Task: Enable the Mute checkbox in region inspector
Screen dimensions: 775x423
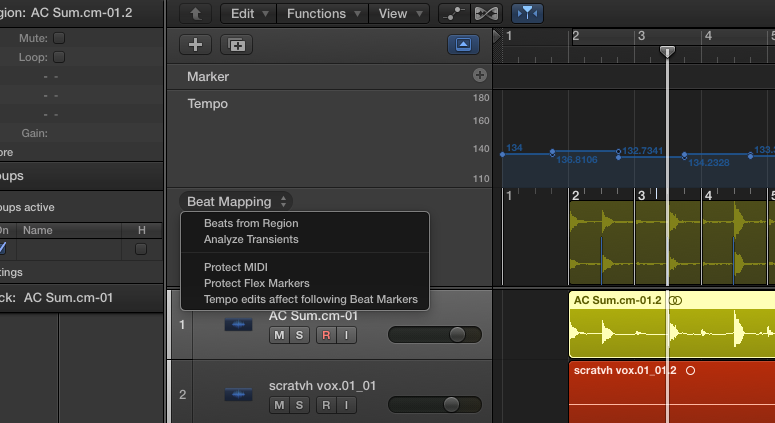Action: [59, 38]
